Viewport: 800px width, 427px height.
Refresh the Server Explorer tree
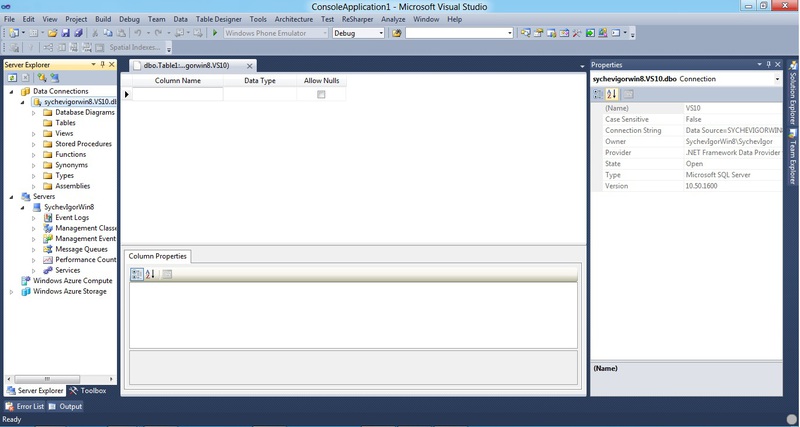tap(12, 78)
